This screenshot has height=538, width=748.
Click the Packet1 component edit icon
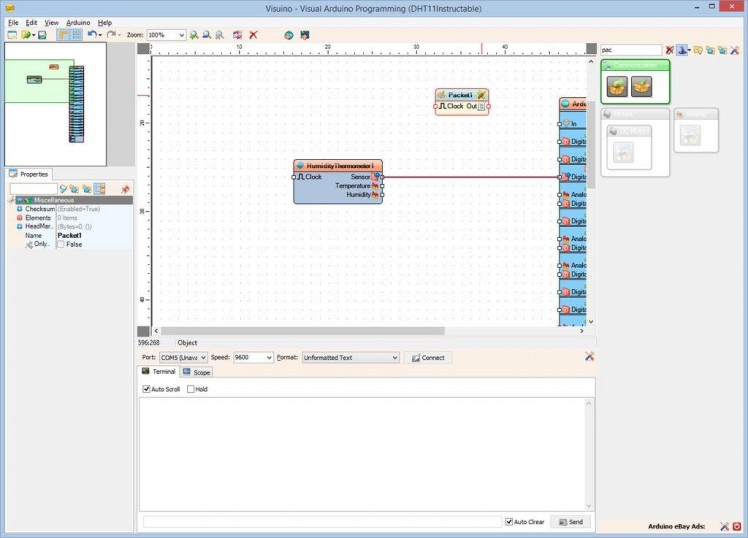tap(481, 94)
